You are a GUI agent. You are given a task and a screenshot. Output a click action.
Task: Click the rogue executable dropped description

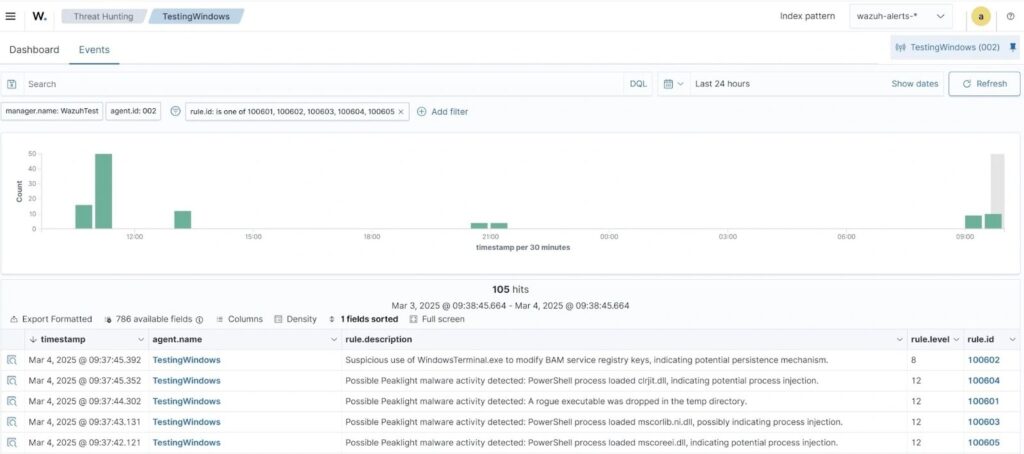pos(546,401)
